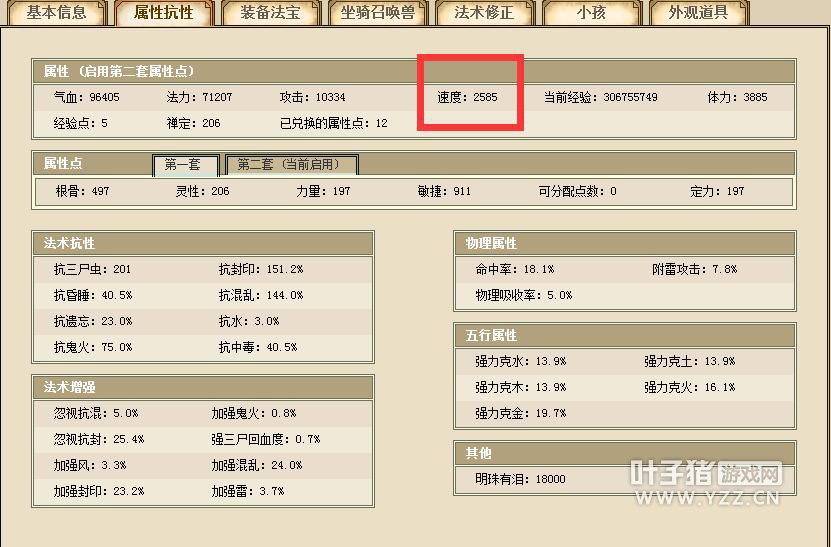
Task: Go to the 坐骑召唤兽 tab
Action: tap(377, 13)
